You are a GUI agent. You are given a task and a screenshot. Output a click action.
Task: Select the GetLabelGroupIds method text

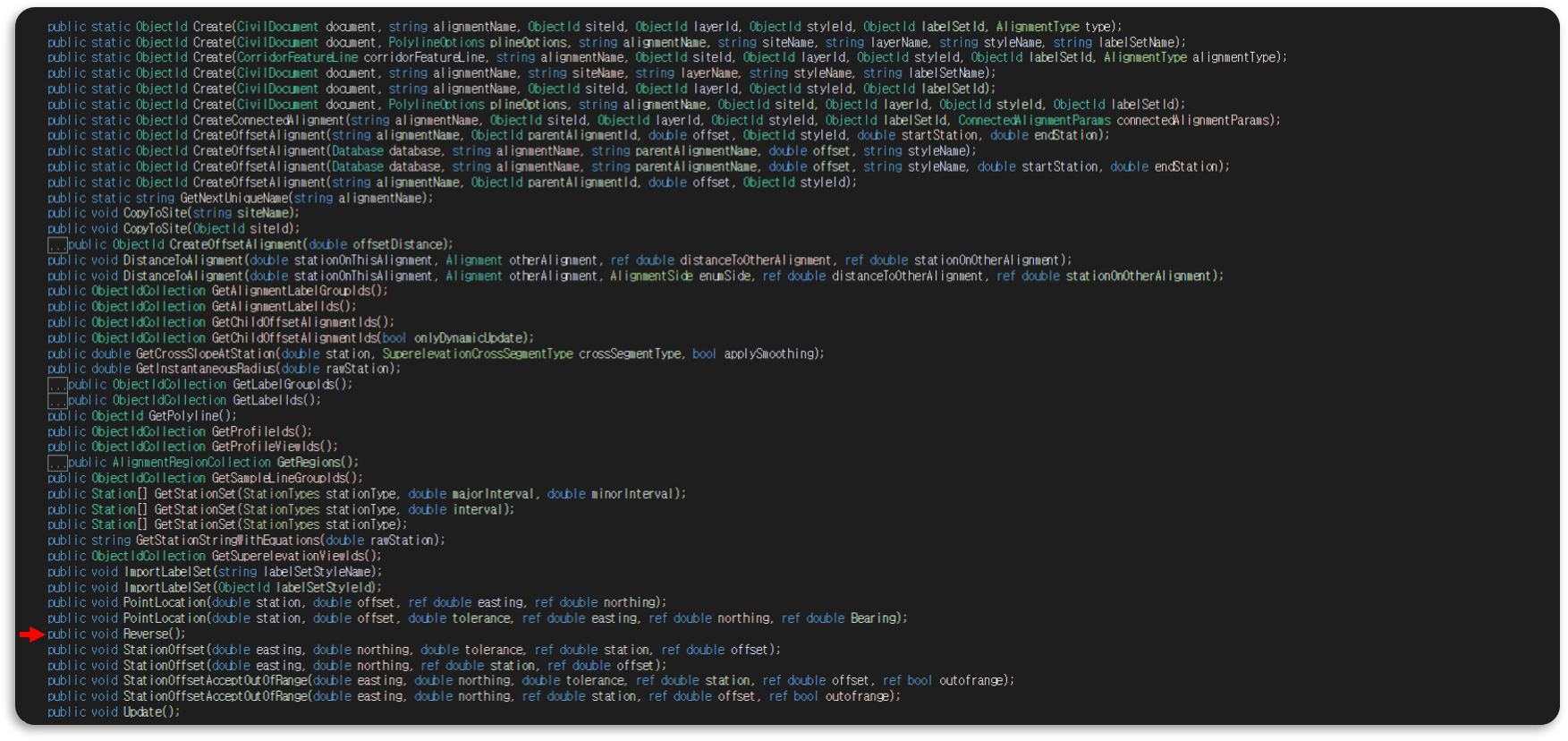click(211, 385)
